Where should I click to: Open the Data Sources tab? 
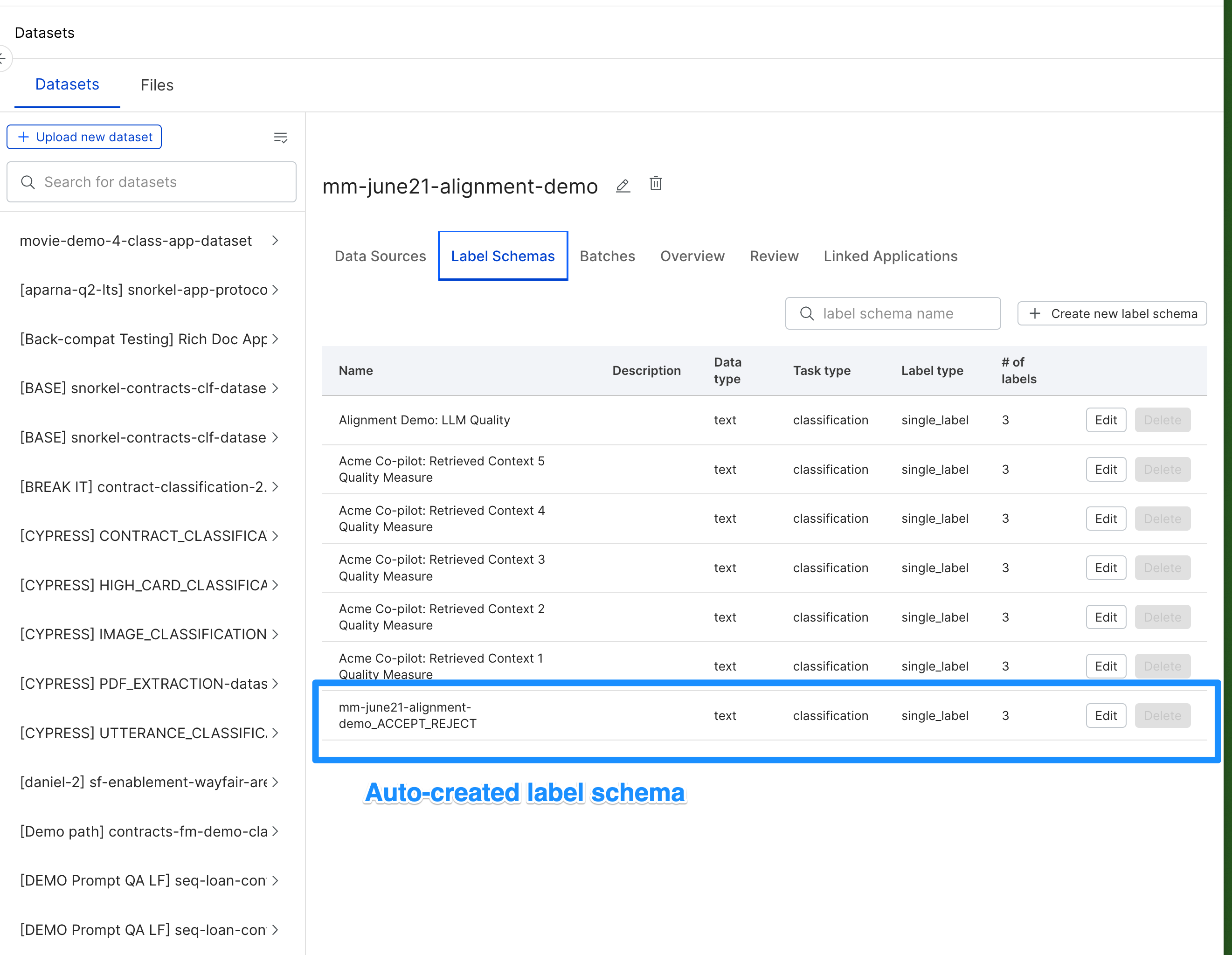pos(380,256)
